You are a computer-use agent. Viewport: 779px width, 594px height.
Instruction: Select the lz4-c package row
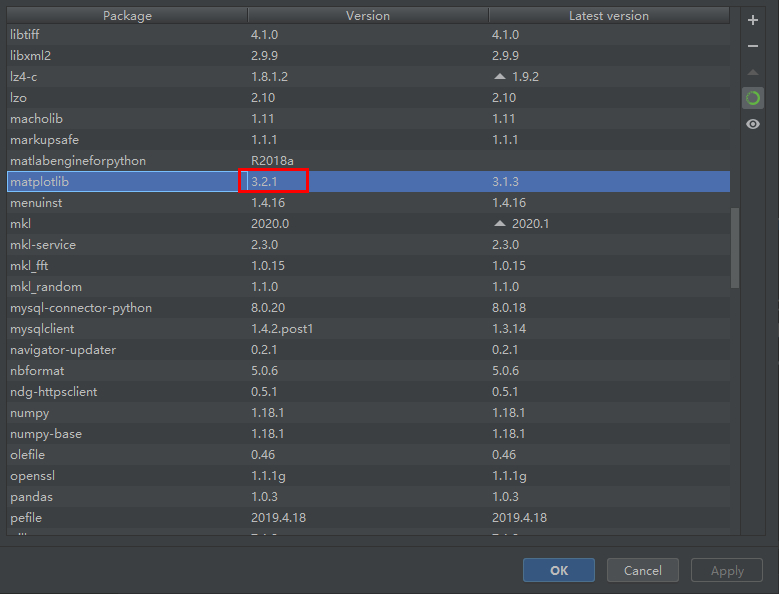368,76
